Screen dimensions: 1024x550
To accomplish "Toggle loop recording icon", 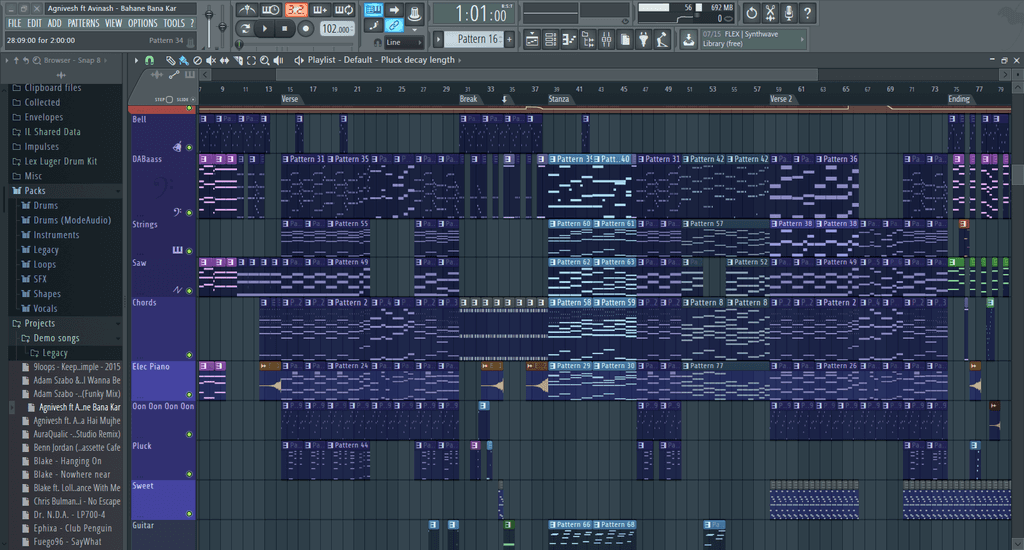I will pos(344,10).
